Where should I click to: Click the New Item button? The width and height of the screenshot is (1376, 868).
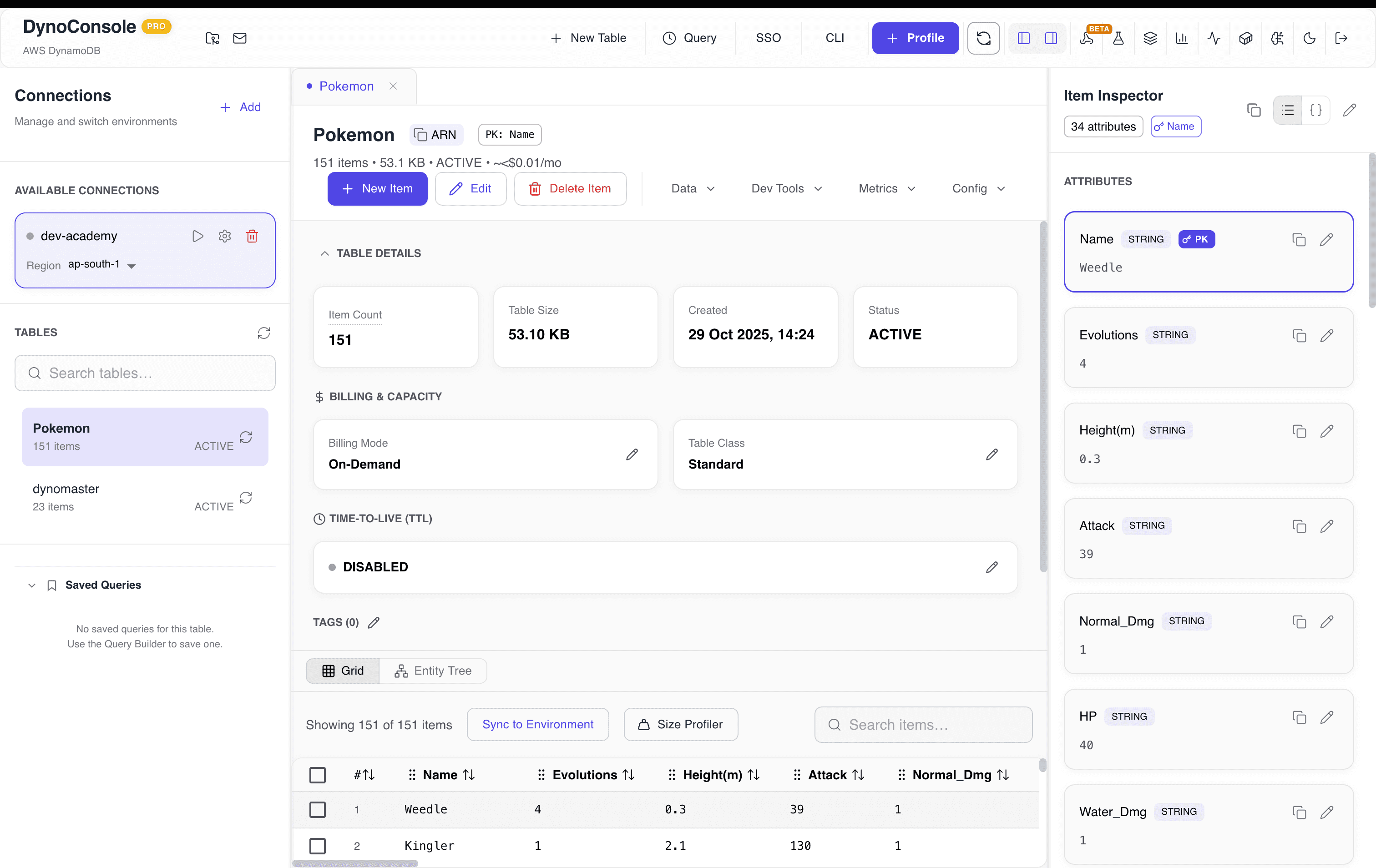pyautogui.click(x=377, y=189)
